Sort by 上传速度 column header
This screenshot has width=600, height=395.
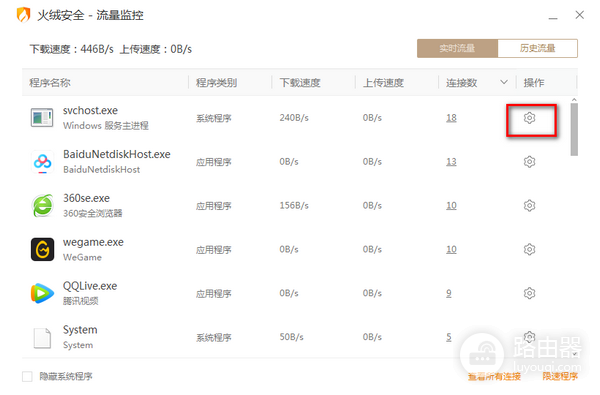(x=383, y=83)
